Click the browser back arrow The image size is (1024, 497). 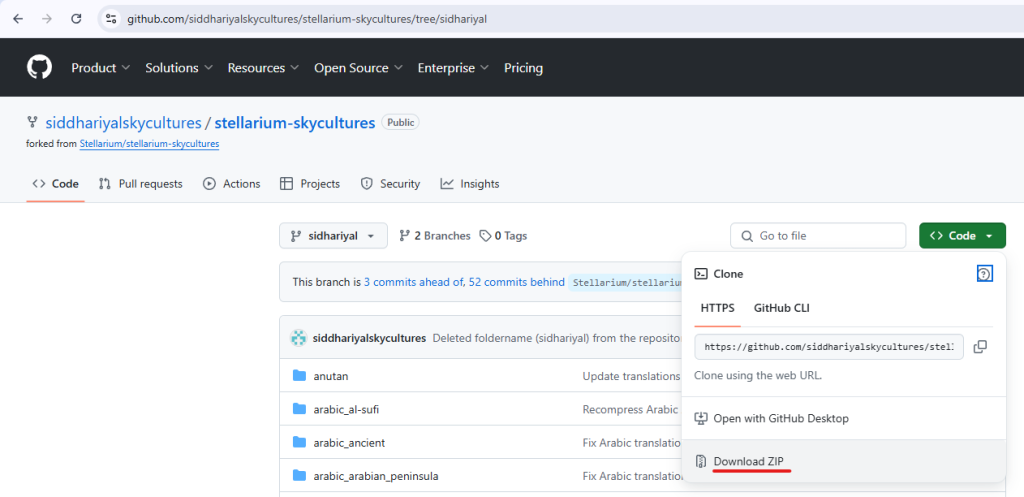click(17, 18)
